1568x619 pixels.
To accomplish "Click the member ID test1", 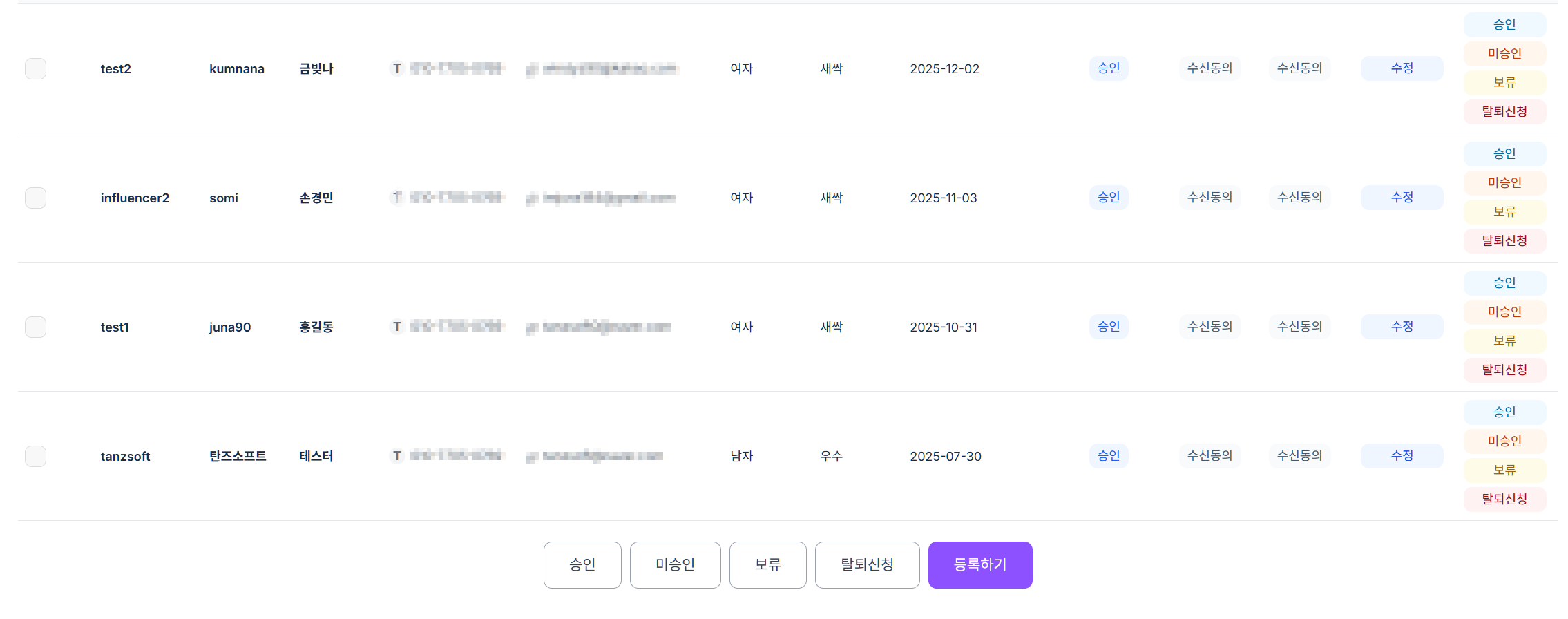I will click(115, 327).
